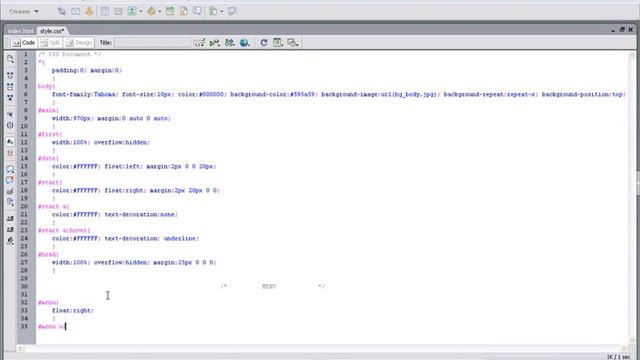Expand the Templates dropdown arrow
Screen dimensions: 640x360
coord(222,11)
